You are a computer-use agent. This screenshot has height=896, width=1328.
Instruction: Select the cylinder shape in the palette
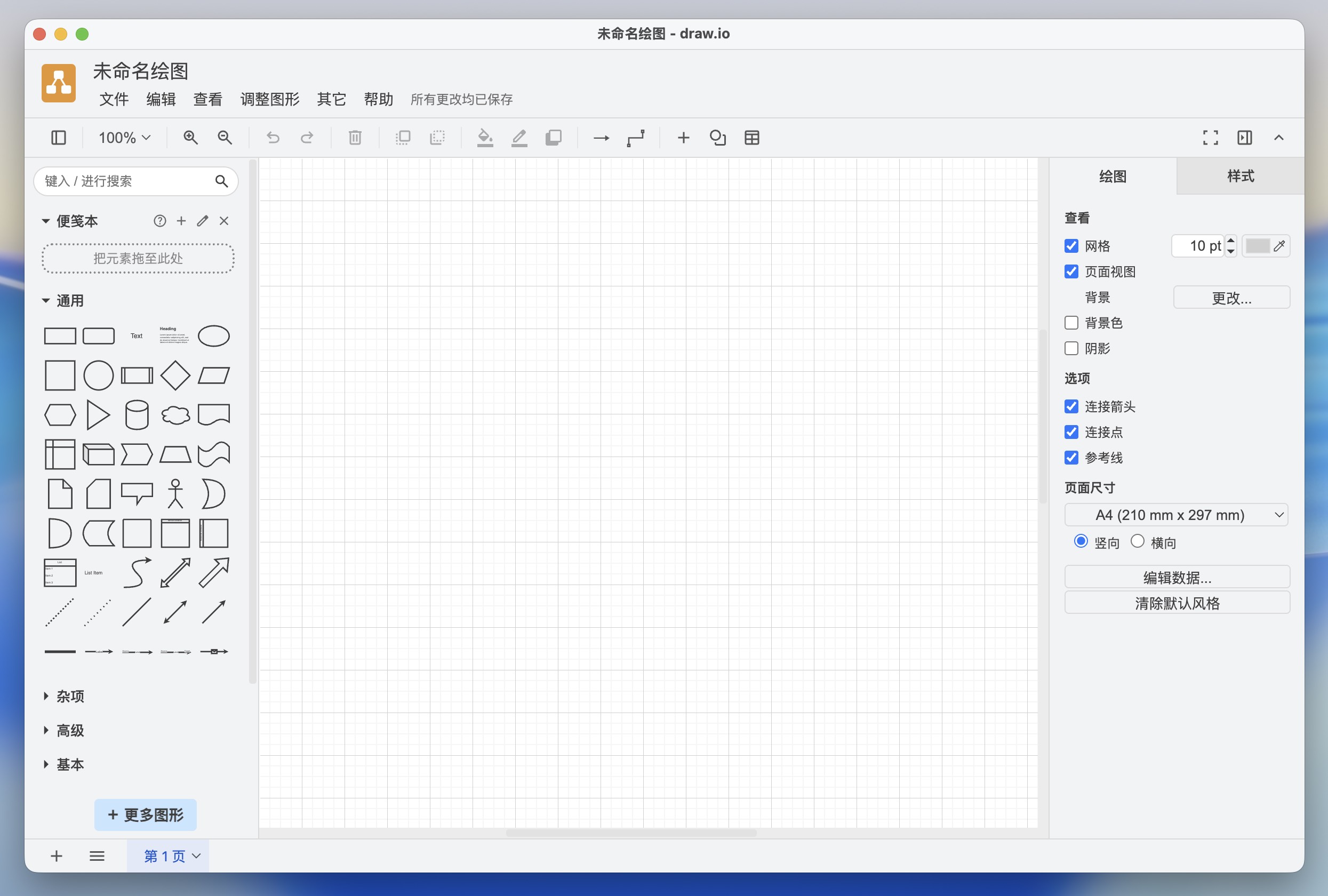click(137, 415)
